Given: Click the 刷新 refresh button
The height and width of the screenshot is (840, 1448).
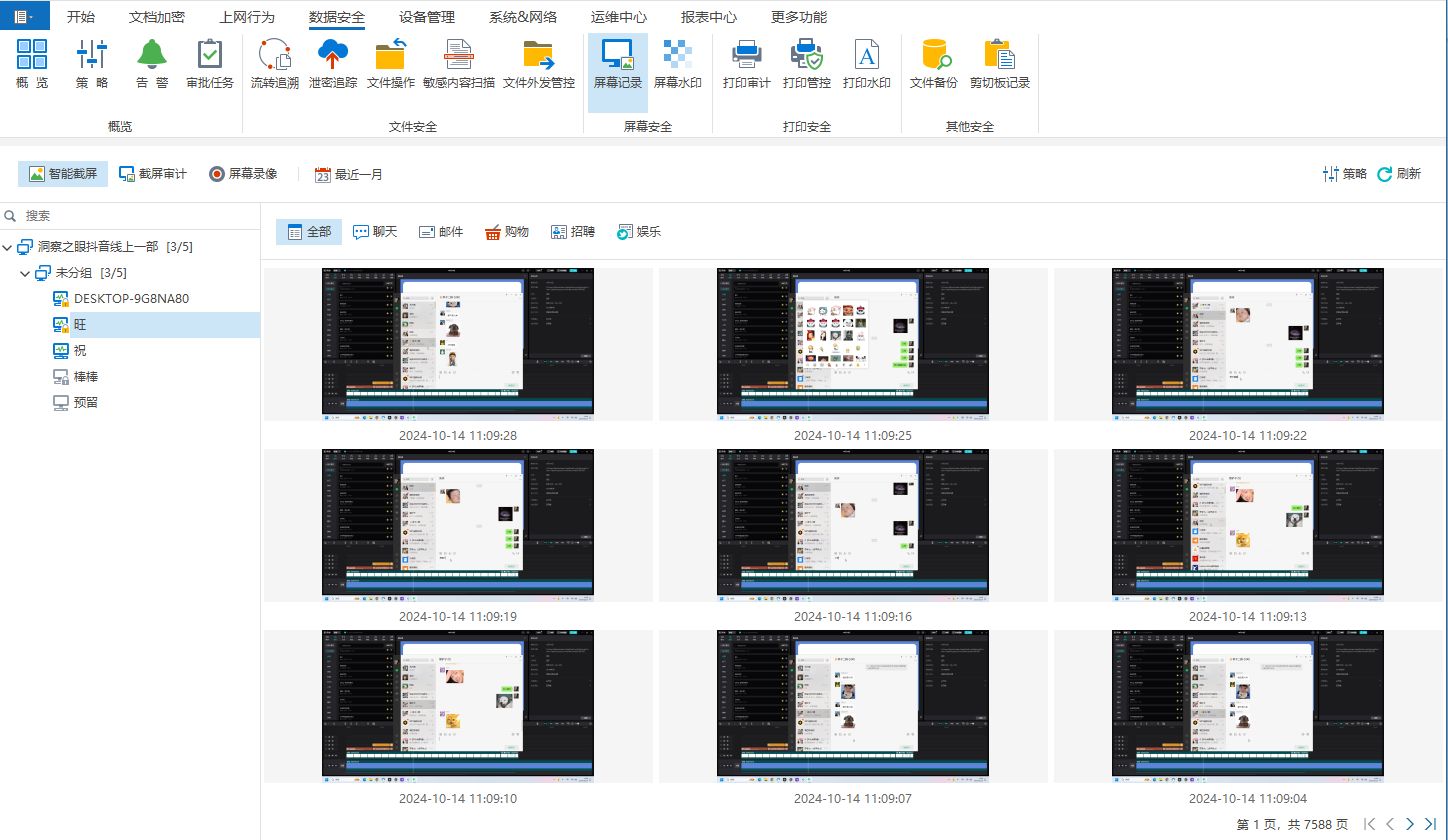Looking at the screenshot, I should (x=1399, y=174).
